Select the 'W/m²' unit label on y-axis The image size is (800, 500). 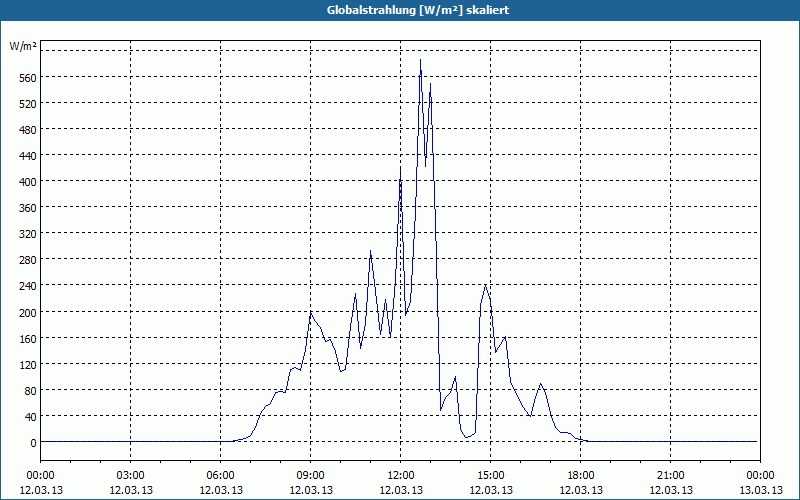(x=23, y=46)
